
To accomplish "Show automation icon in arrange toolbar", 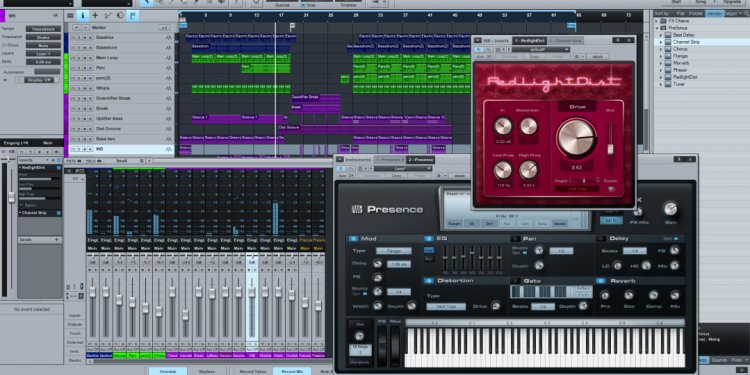I will coord(108,15).
